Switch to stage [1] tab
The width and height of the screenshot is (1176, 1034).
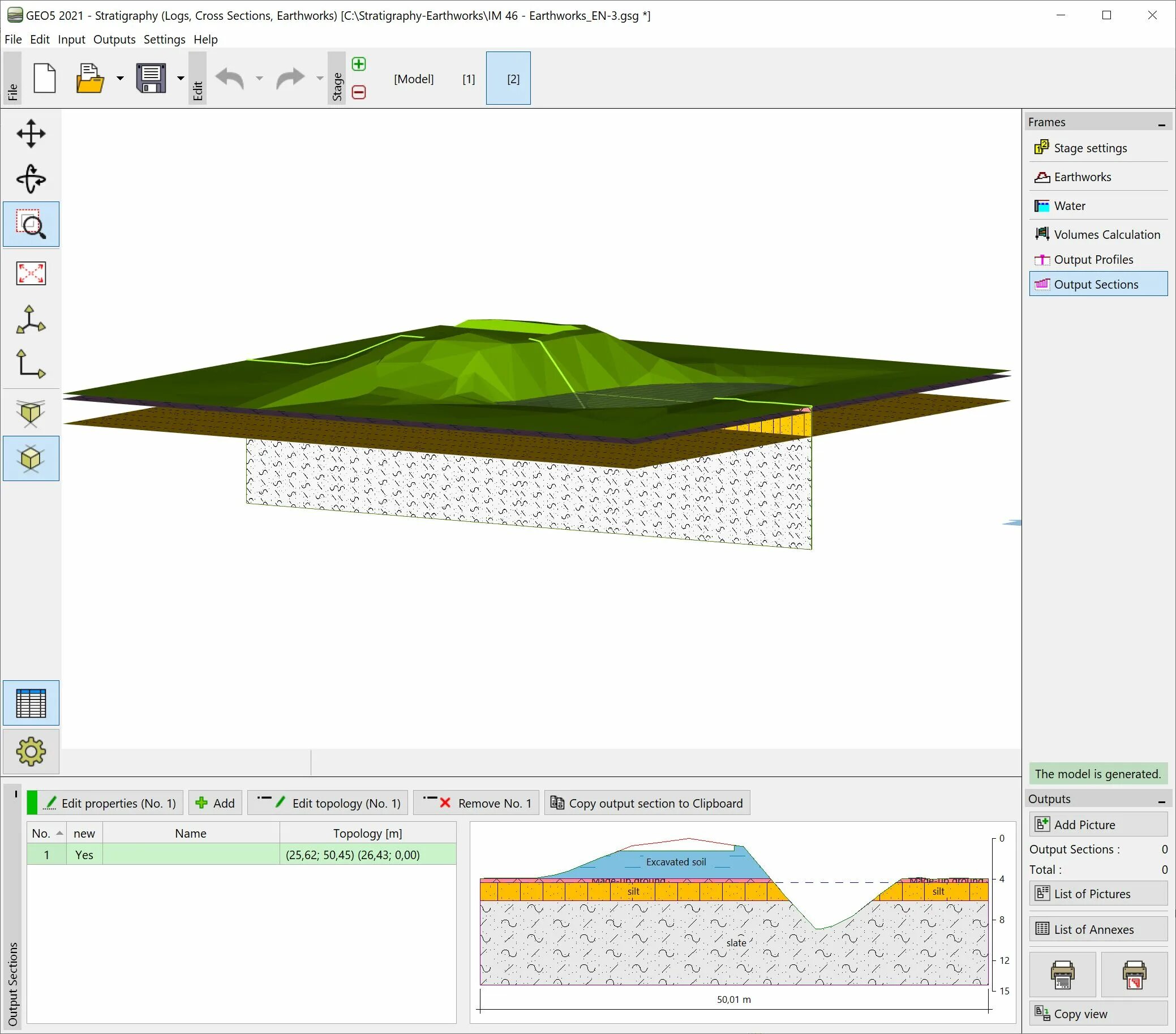pos(469,79)
